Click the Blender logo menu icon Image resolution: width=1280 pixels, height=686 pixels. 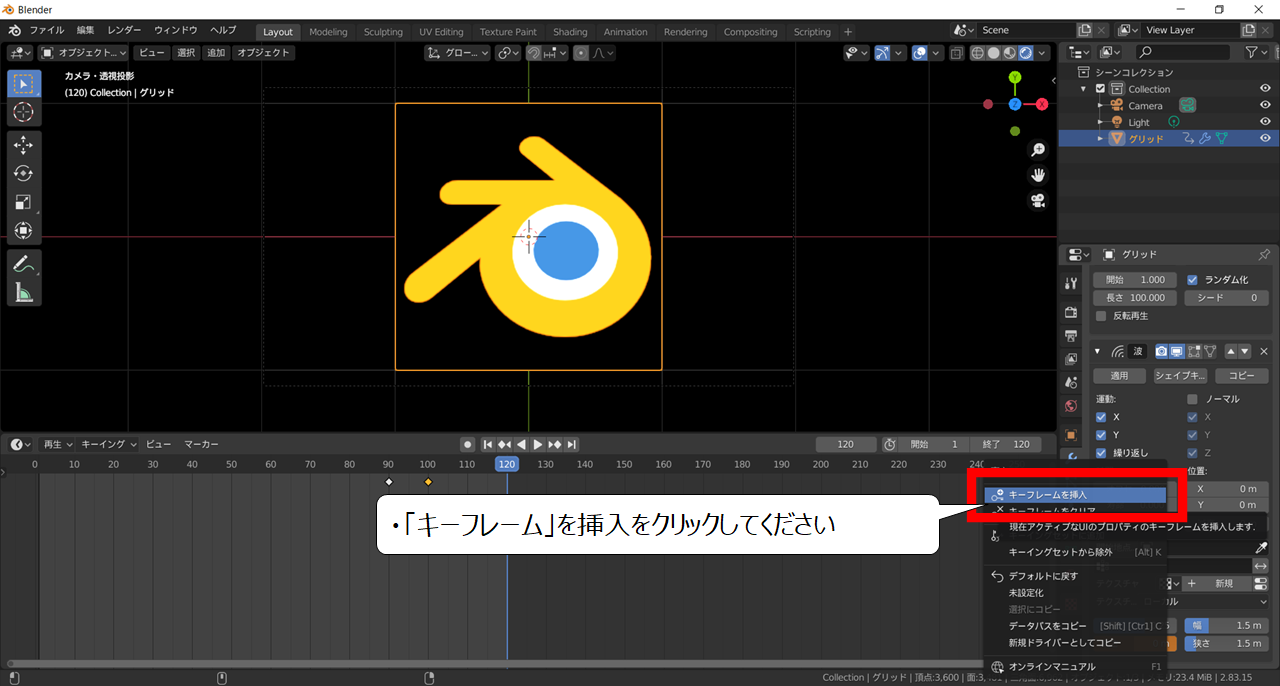[x=15, y=31]
